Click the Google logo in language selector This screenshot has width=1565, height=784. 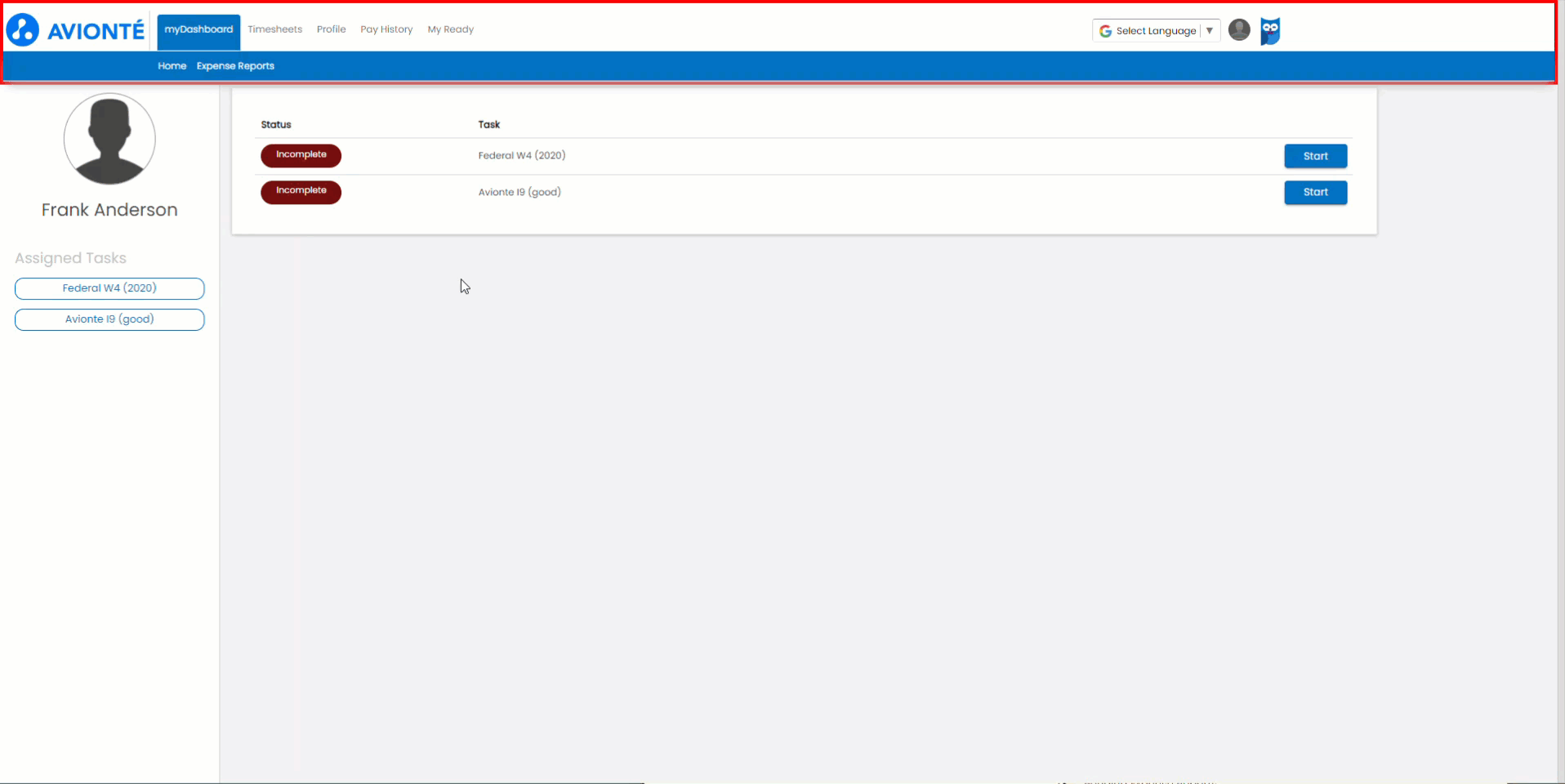tap(1105, 31)
